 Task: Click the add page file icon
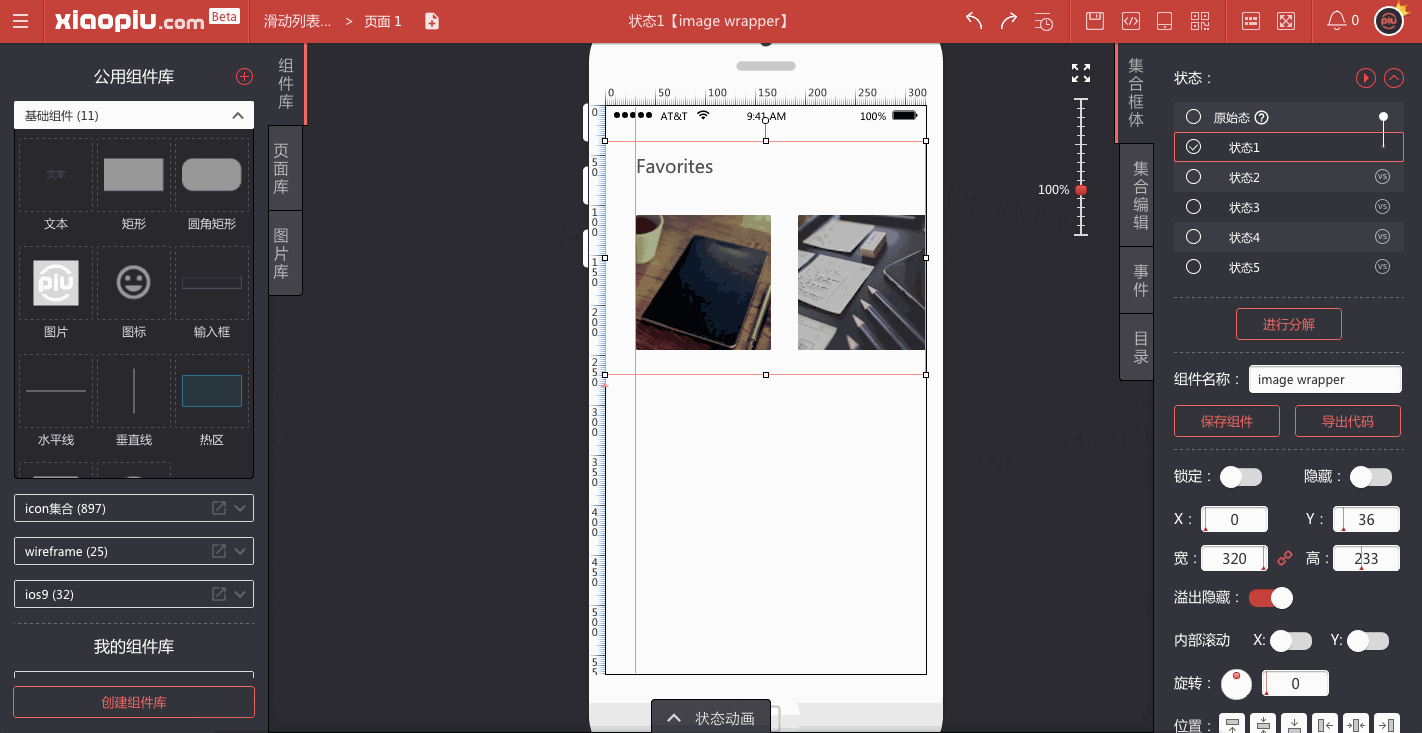pos(432,21)
